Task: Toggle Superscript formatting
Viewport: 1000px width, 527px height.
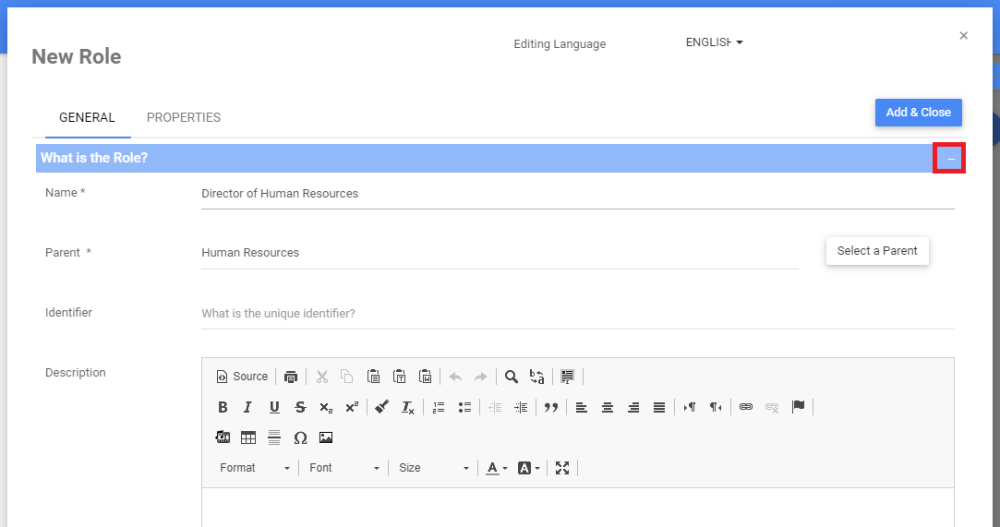Action: [352, 407]
